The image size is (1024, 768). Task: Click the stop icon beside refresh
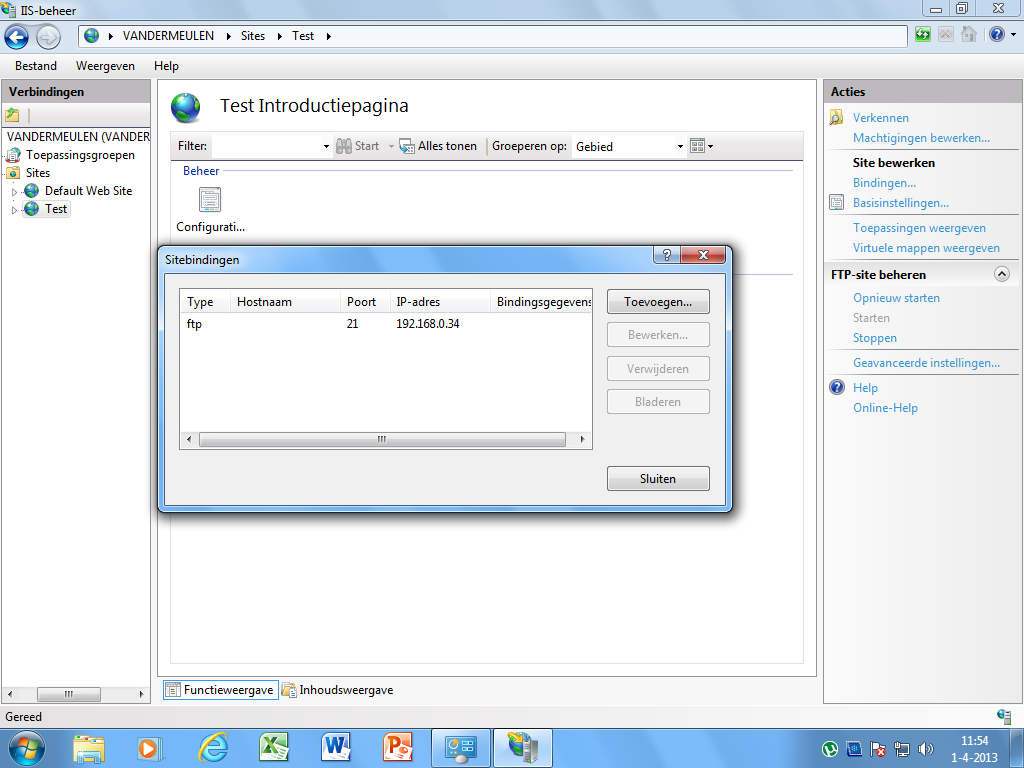946,34
